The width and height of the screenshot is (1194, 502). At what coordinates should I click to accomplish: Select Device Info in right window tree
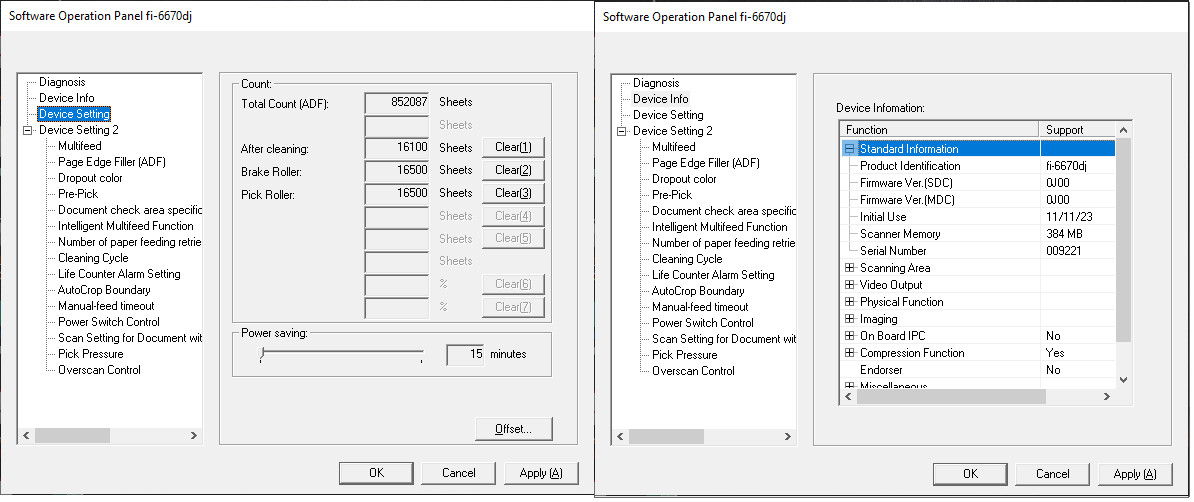[x=661, y=99]
